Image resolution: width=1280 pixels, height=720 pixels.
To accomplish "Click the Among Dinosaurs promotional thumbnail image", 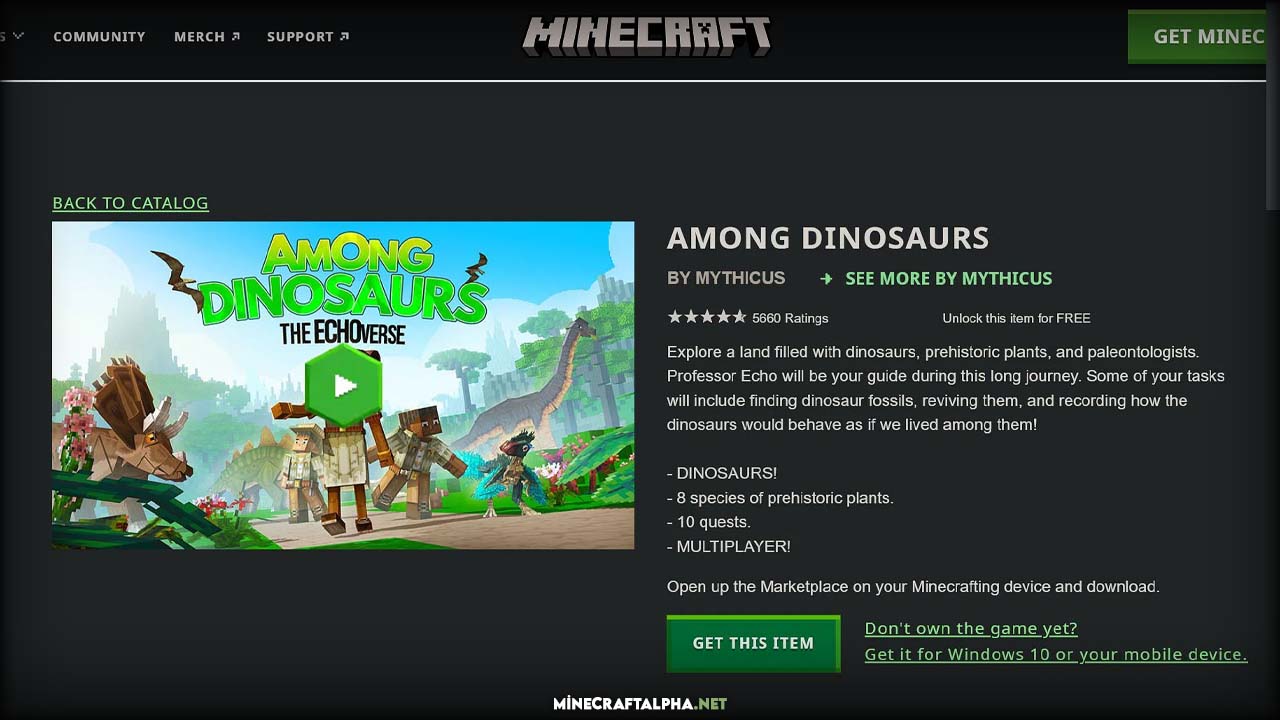I will pyautogui.click(x=343, y=385).
